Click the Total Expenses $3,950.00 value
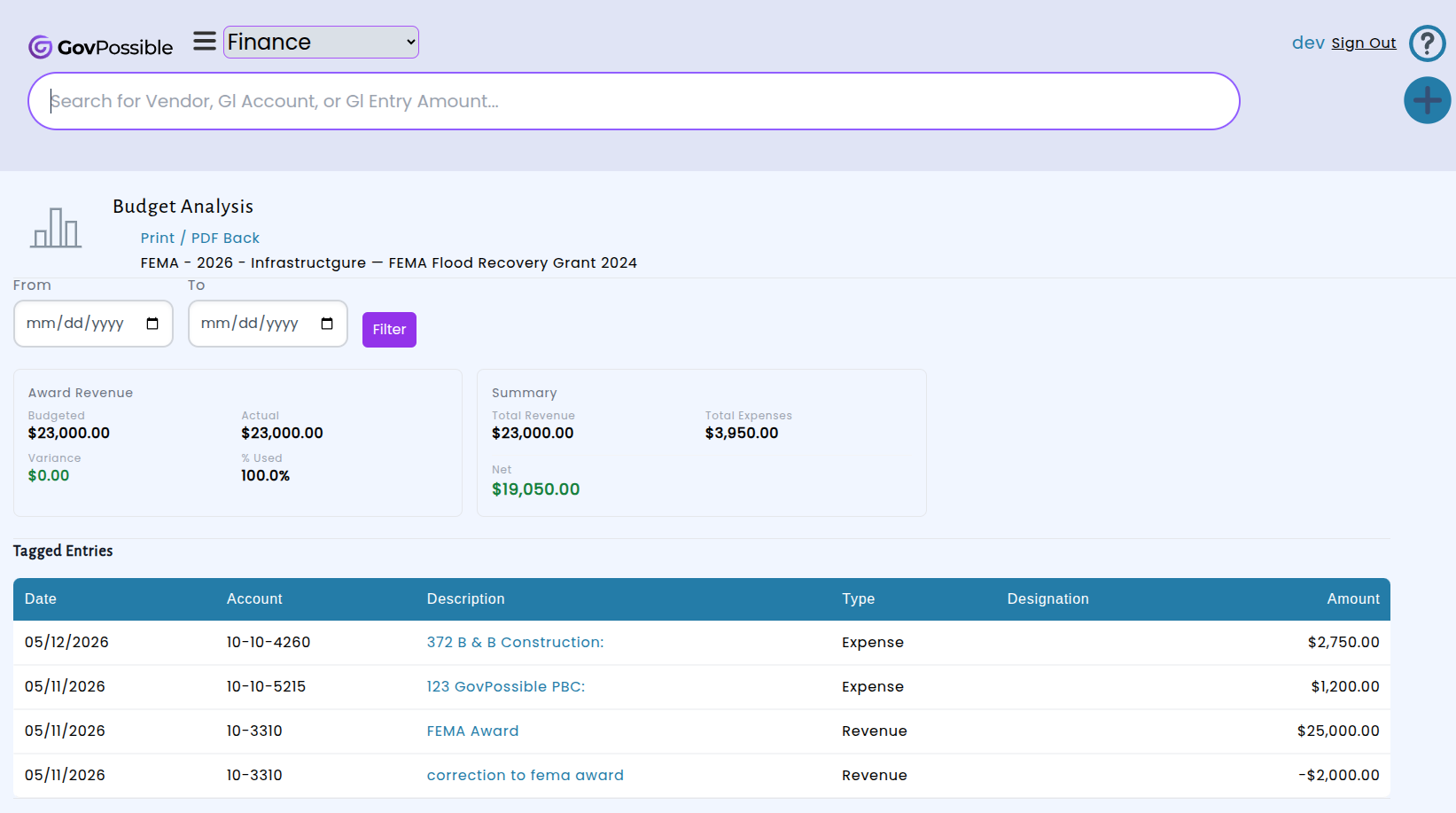The height and width of the screenshot is (813, 1456). coord(742,433)
